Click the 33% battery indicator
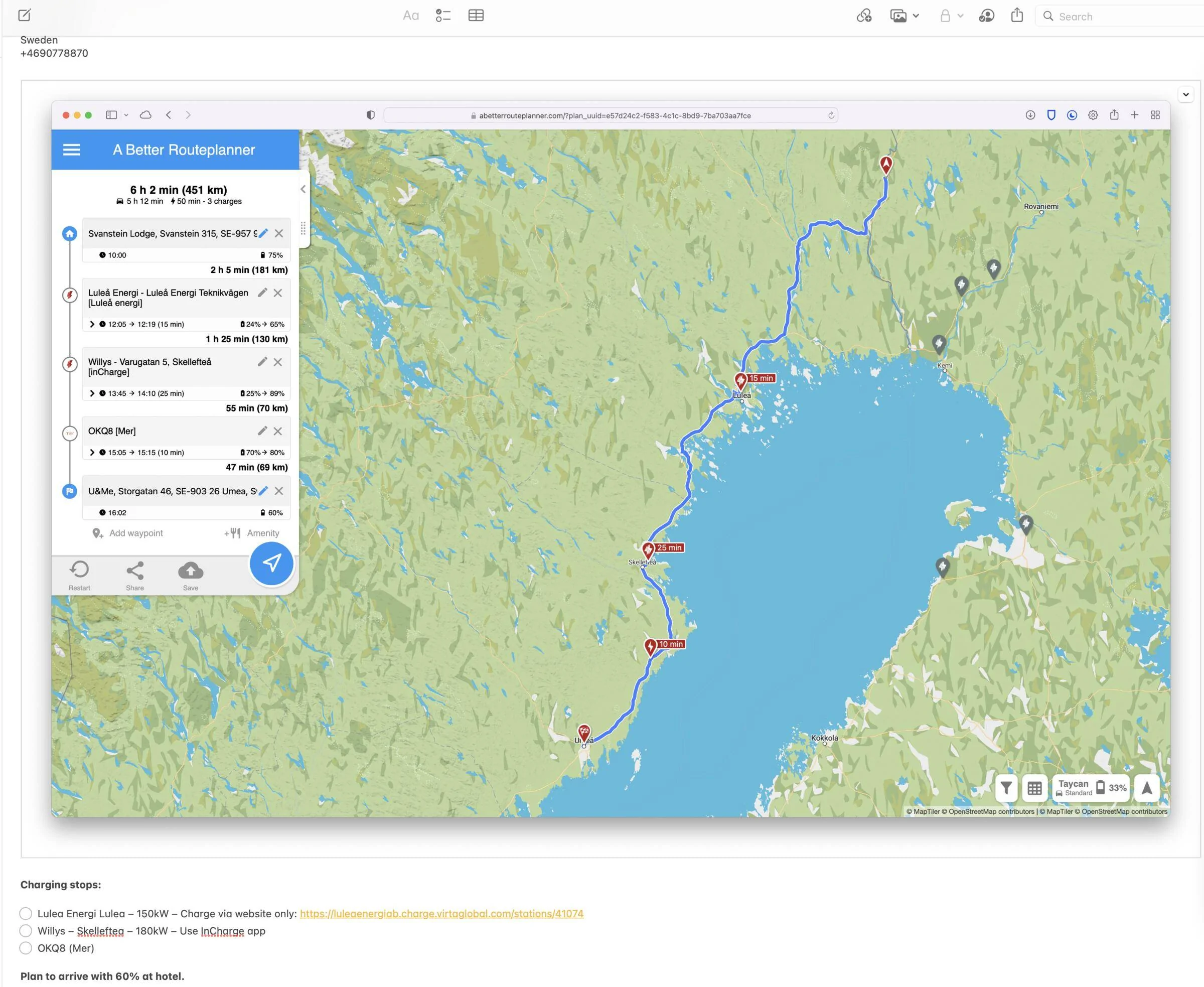The width and height of the screenshot is (1204, 987). (x=1112, y=787)
